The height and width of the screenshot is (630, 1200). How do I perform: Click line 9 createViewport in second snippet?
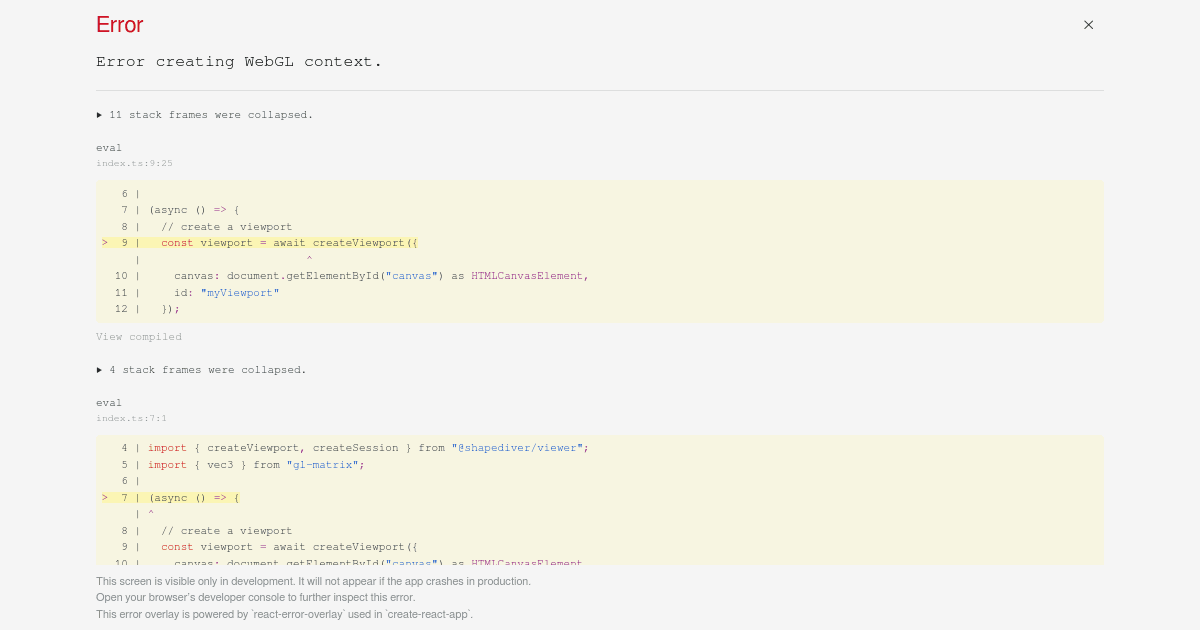click(289, 548)
